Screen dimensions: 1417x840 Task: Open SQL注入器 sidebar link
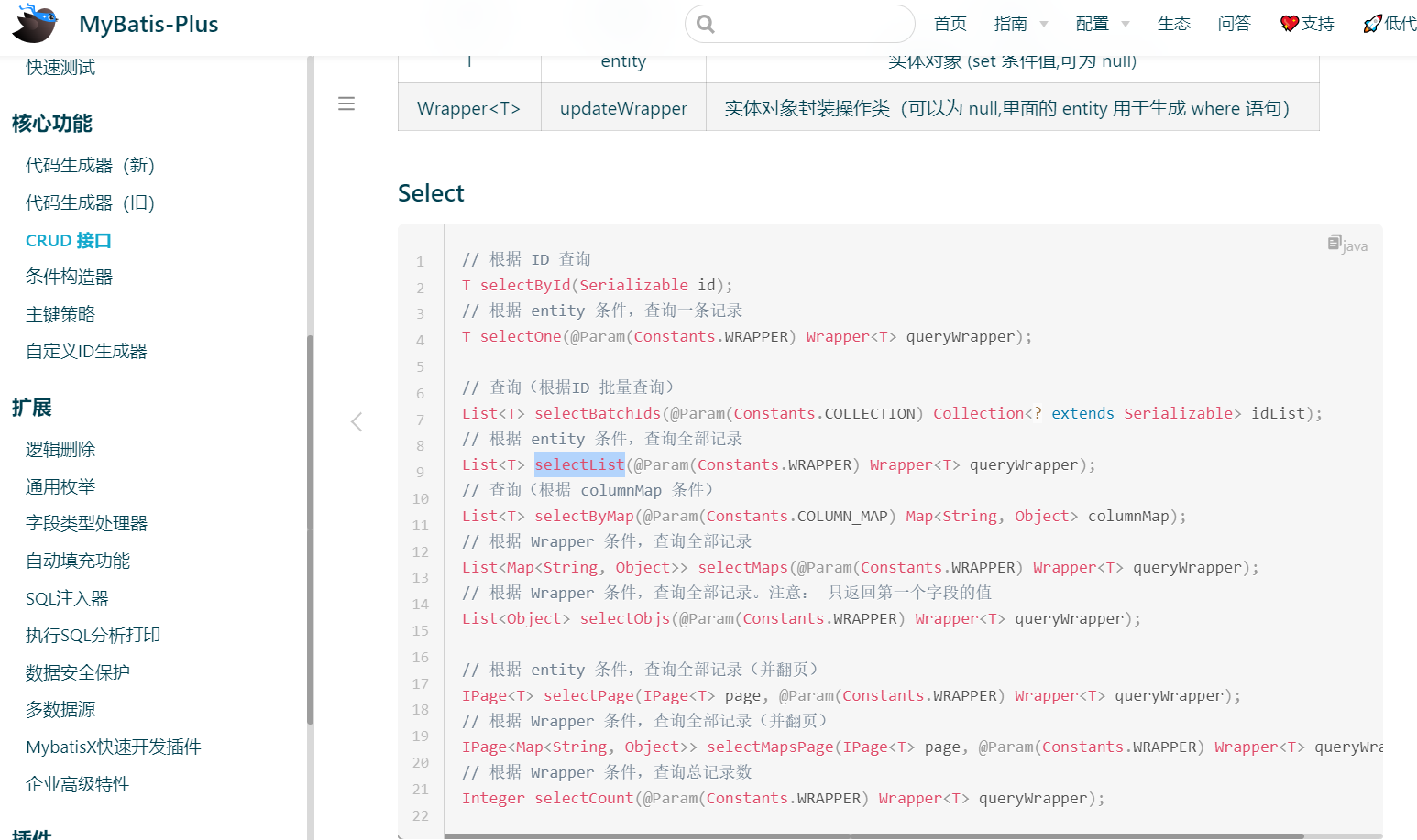[x=67, y=598]
